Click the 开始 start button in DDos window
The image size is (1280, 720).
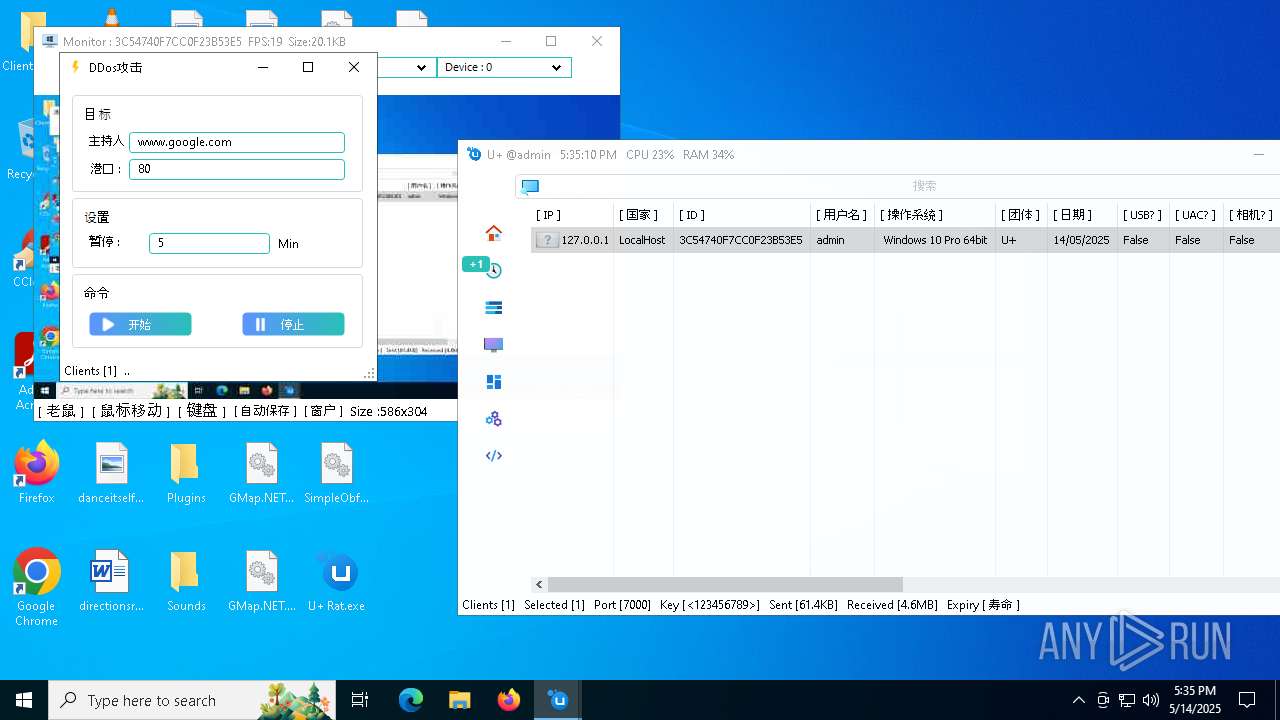[x=140, y=324]
